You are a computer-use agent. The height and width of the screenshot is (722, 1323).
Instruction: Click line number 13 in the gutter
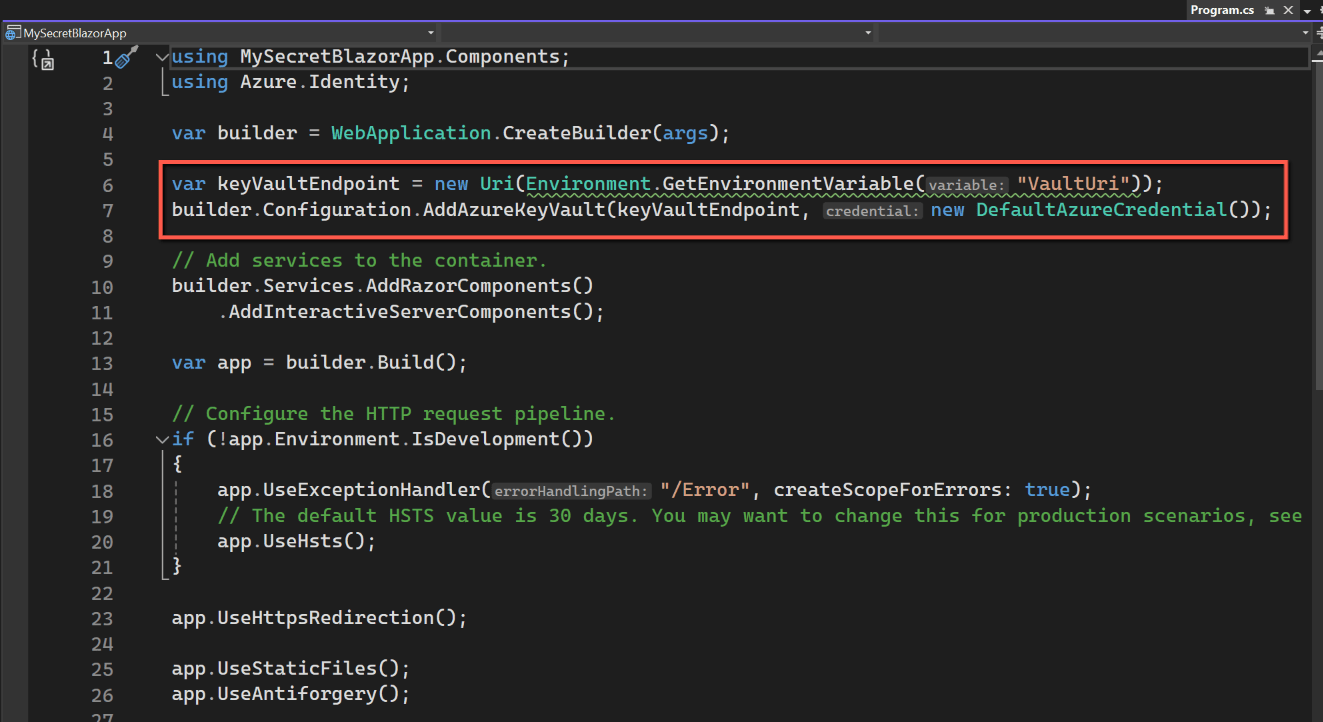coord(102,362)
